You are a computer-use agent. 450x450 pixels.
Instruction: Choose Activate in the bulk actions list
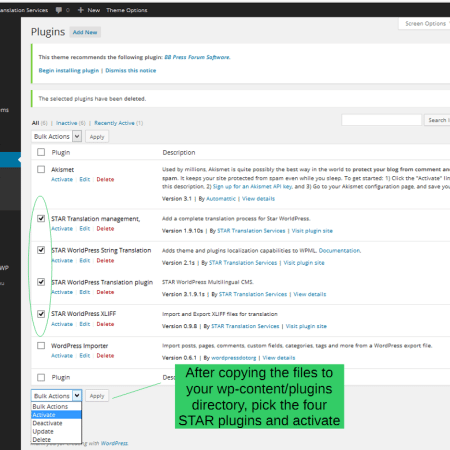56,415
